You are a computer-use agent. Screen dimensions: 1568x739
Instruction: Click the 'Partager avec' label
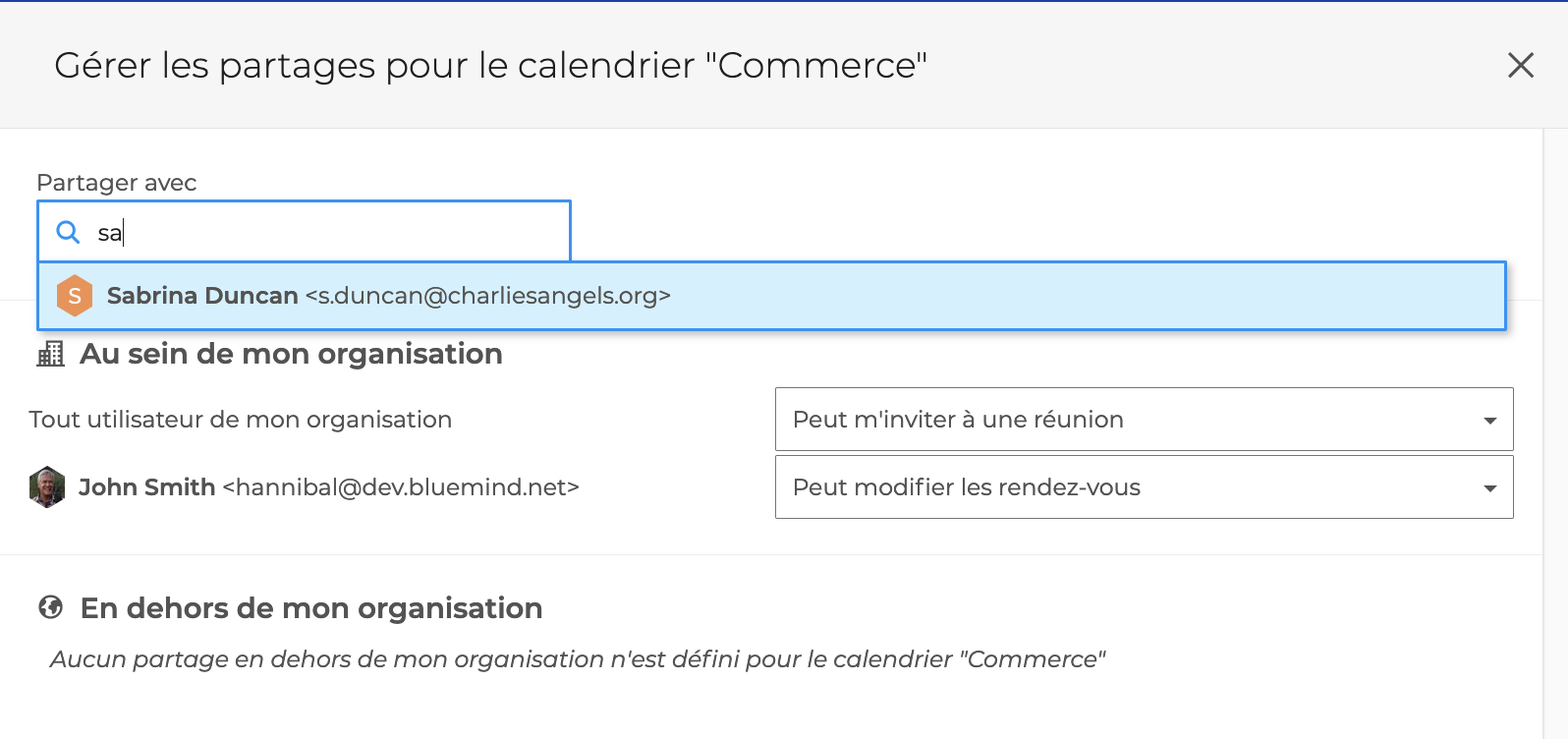tap(117, 183)
